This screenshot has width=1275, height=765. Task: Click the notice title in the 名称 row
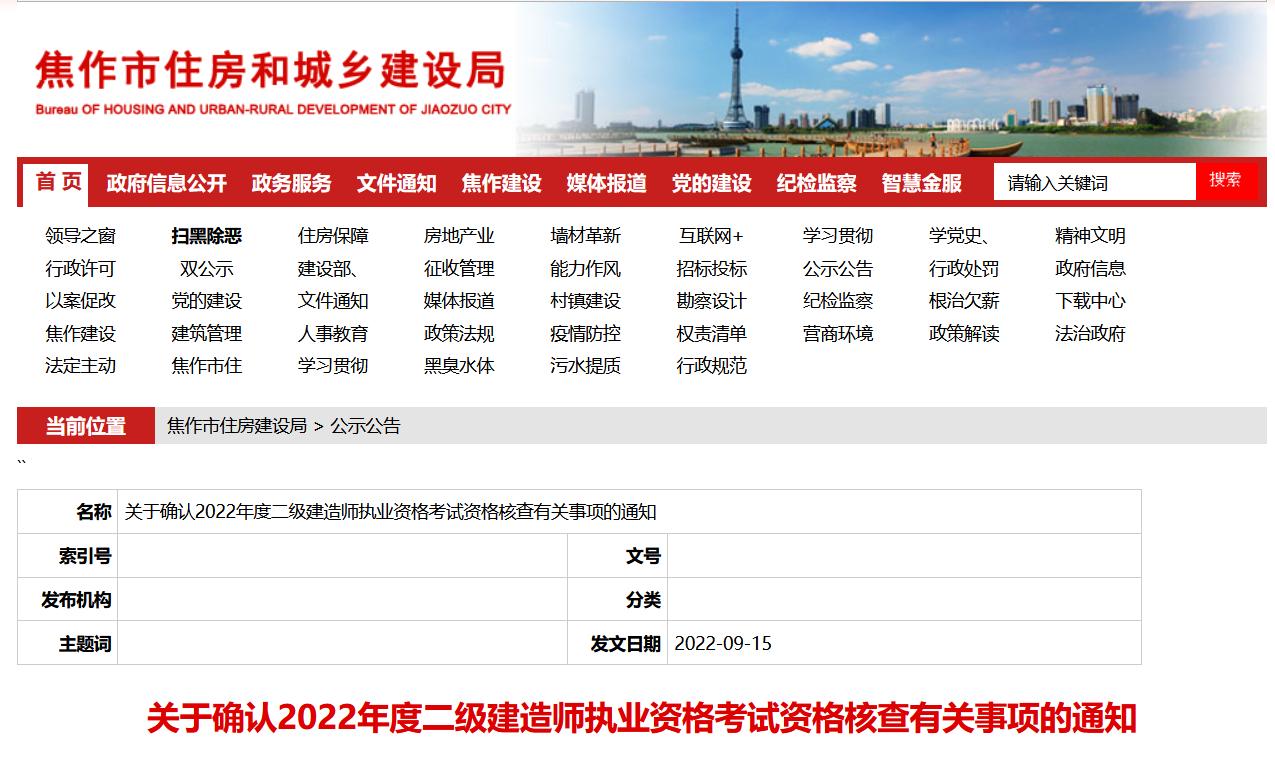click(x=391, y=512)
